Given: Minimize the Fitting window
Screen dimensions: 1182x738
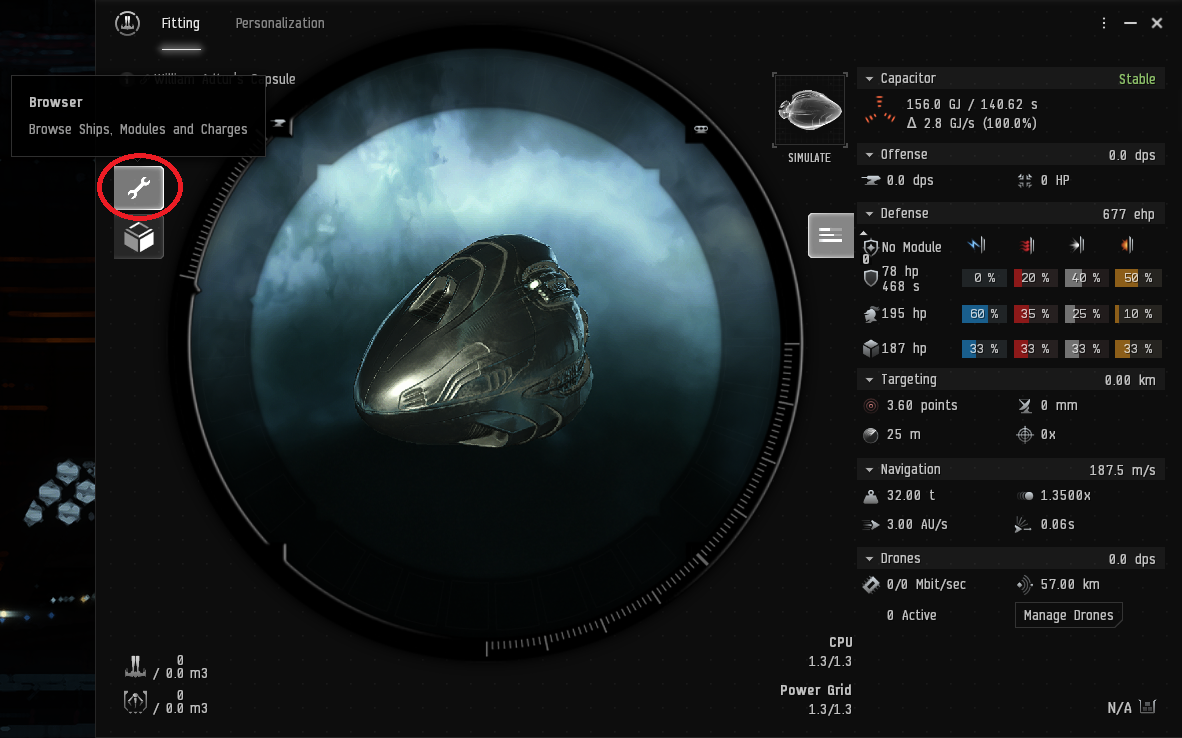Looking at the screenshot, I should pyautogui.click(x=1130, y=23).
